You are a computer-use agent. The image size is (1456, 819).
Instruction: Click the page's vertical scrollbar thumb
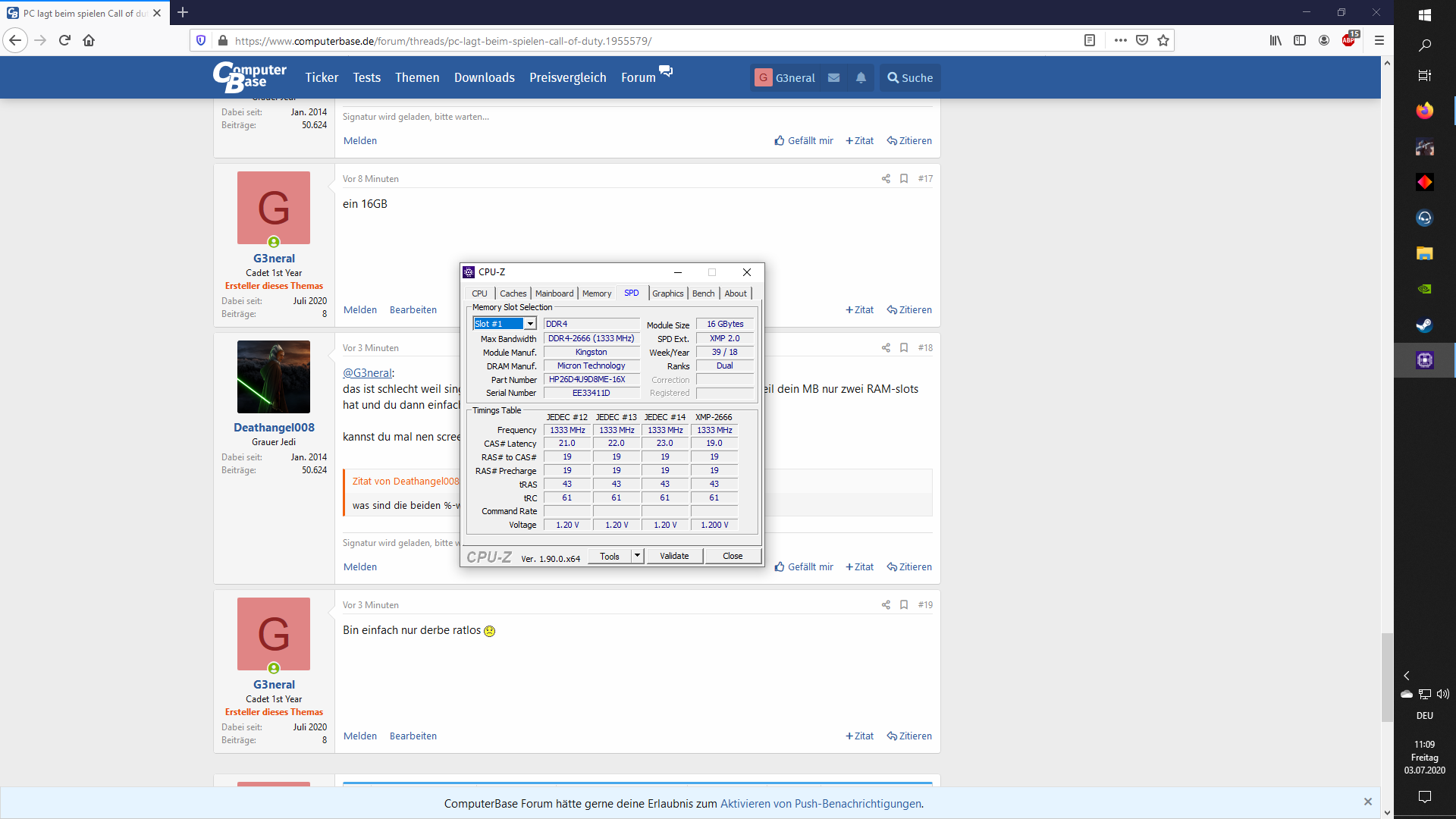1387,676
